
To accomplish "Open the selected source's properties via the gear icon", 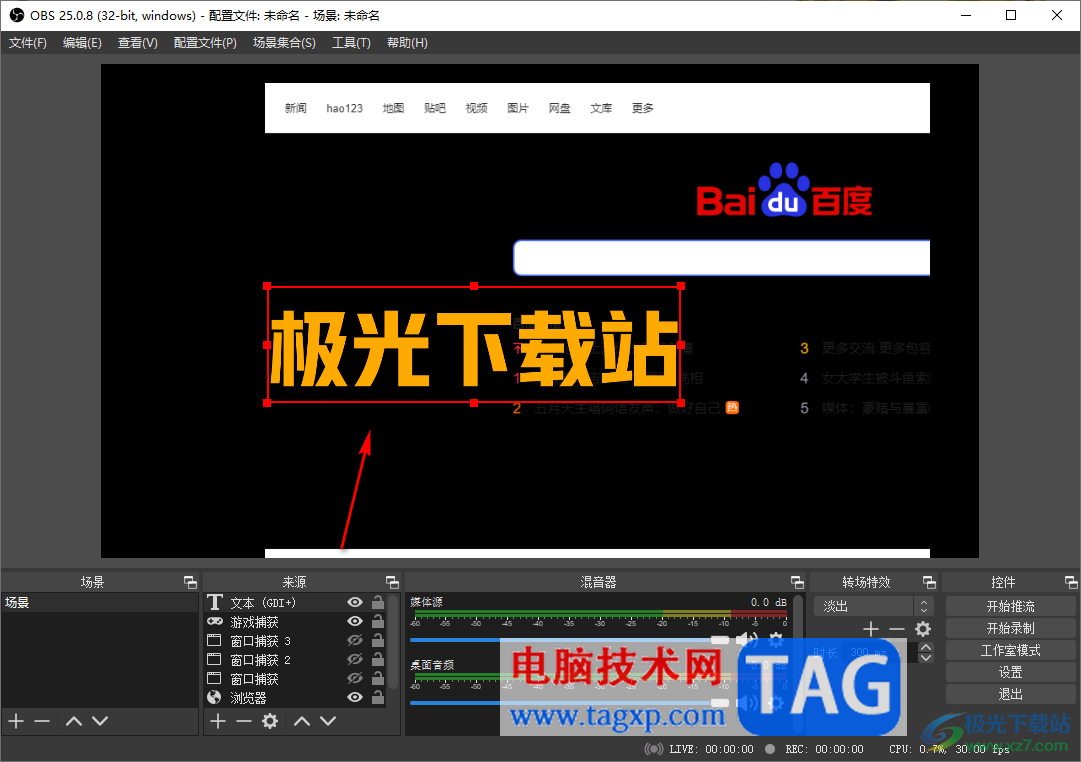I will [x=270, y=721].
